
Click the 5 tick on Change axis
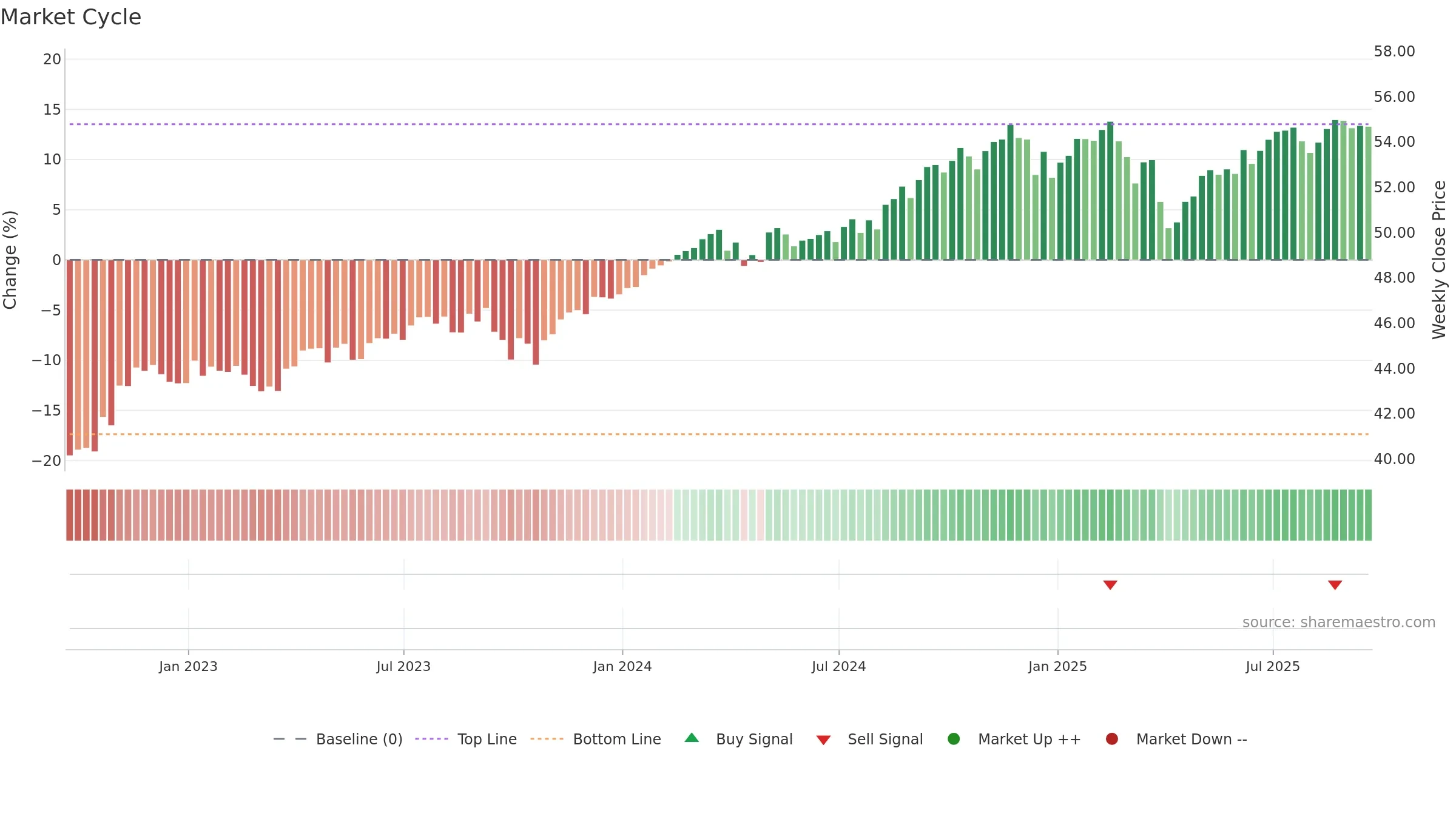(x=57, y=210)
